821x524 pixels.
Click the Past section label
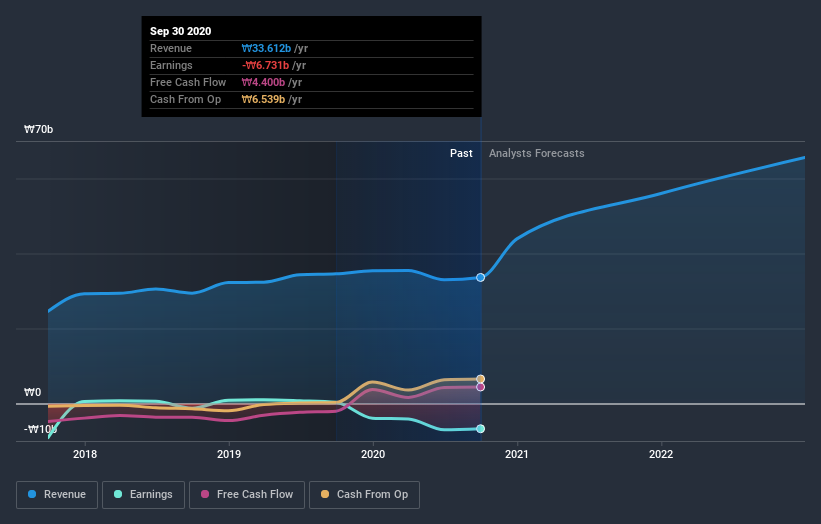coord(461,153)
